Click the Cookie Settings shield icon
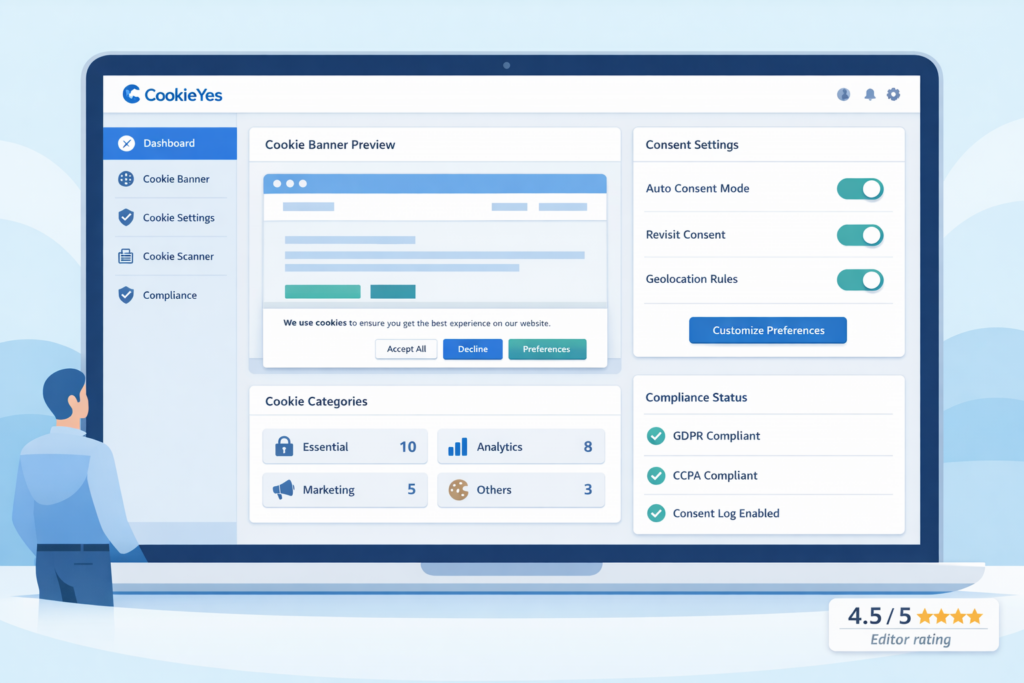This screenshot has width=1024, height=683. point(126,217)
